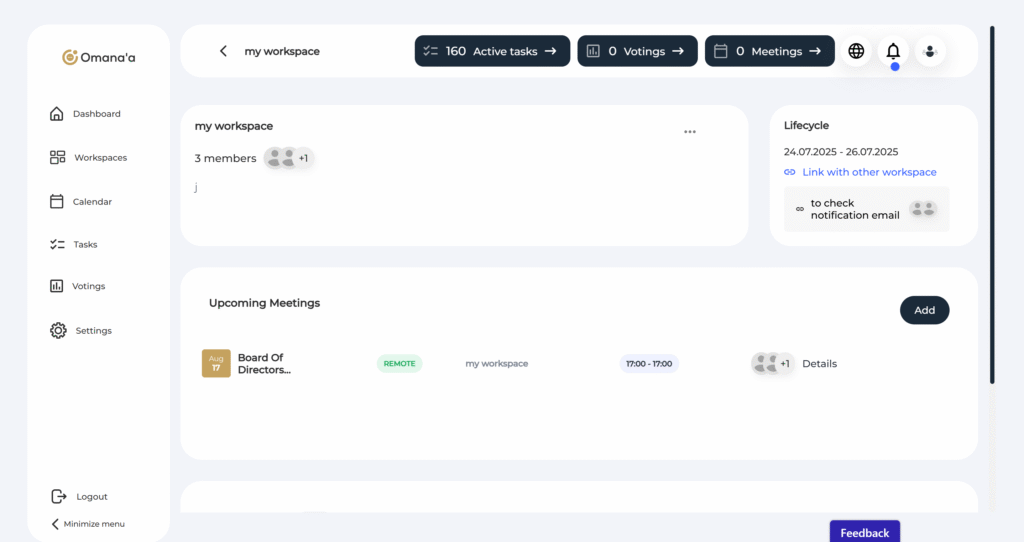Viewport: 1024px width, 542px height.
Task: Open the three-dot workspace options menu
Action: click(x=689, y=132)
